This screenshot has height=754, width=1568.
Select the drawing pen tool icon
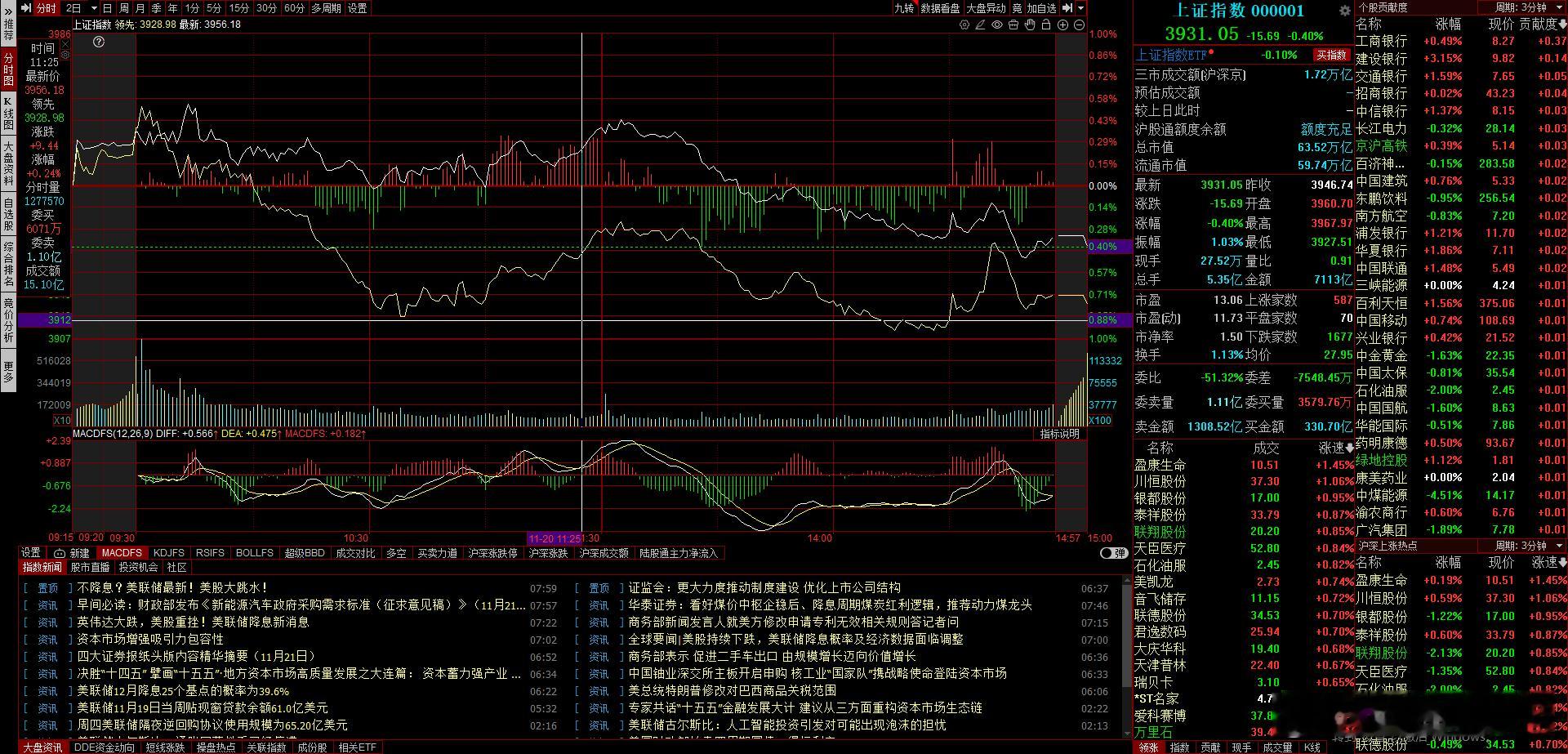pos(981,25)
